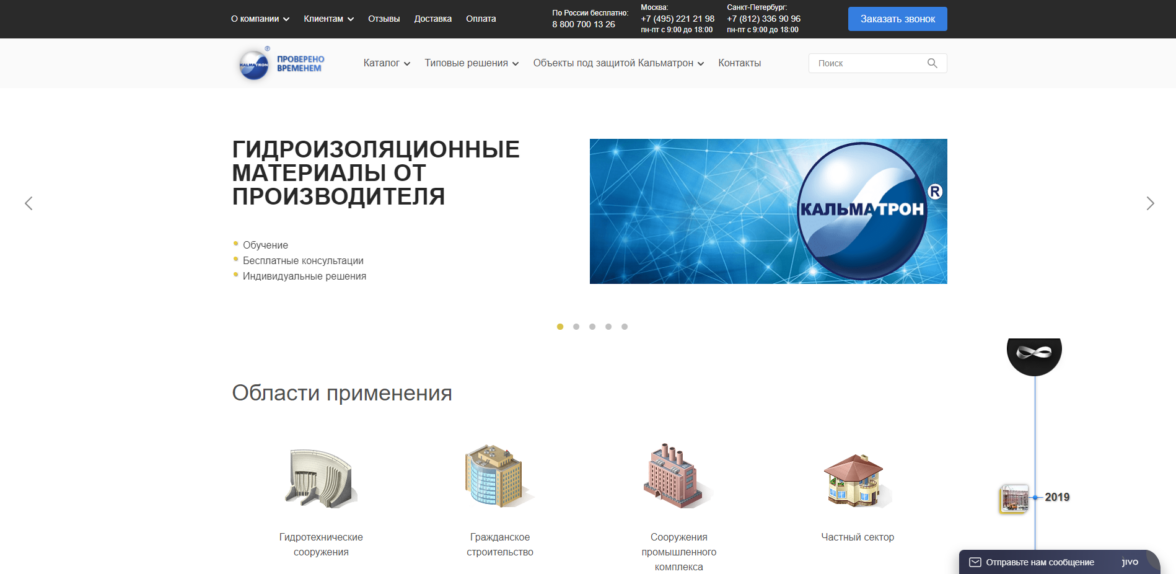Click the jivo logo in chat widget
The image size is (1176, 574).
(x=1130, y=562)
